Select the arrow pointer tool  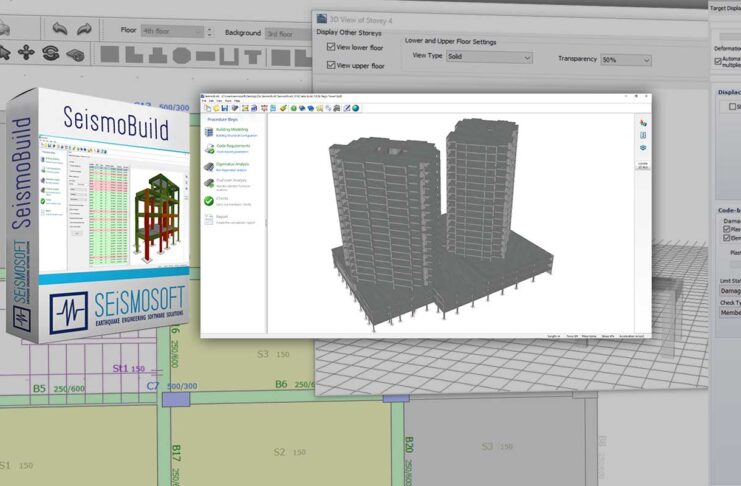pos(5,52)
